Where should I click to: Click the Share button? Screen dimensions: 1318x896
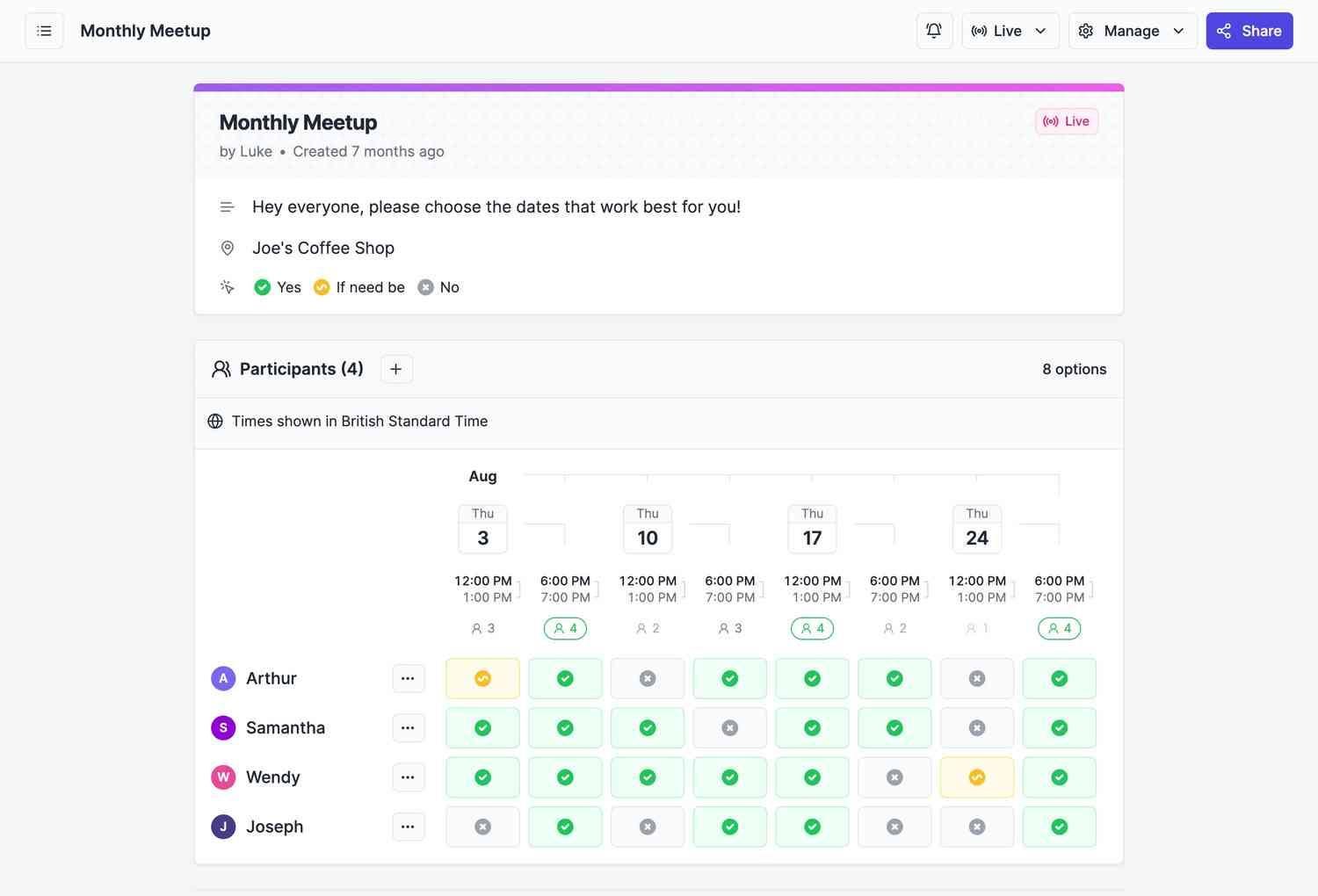[x=1249, y=31]
